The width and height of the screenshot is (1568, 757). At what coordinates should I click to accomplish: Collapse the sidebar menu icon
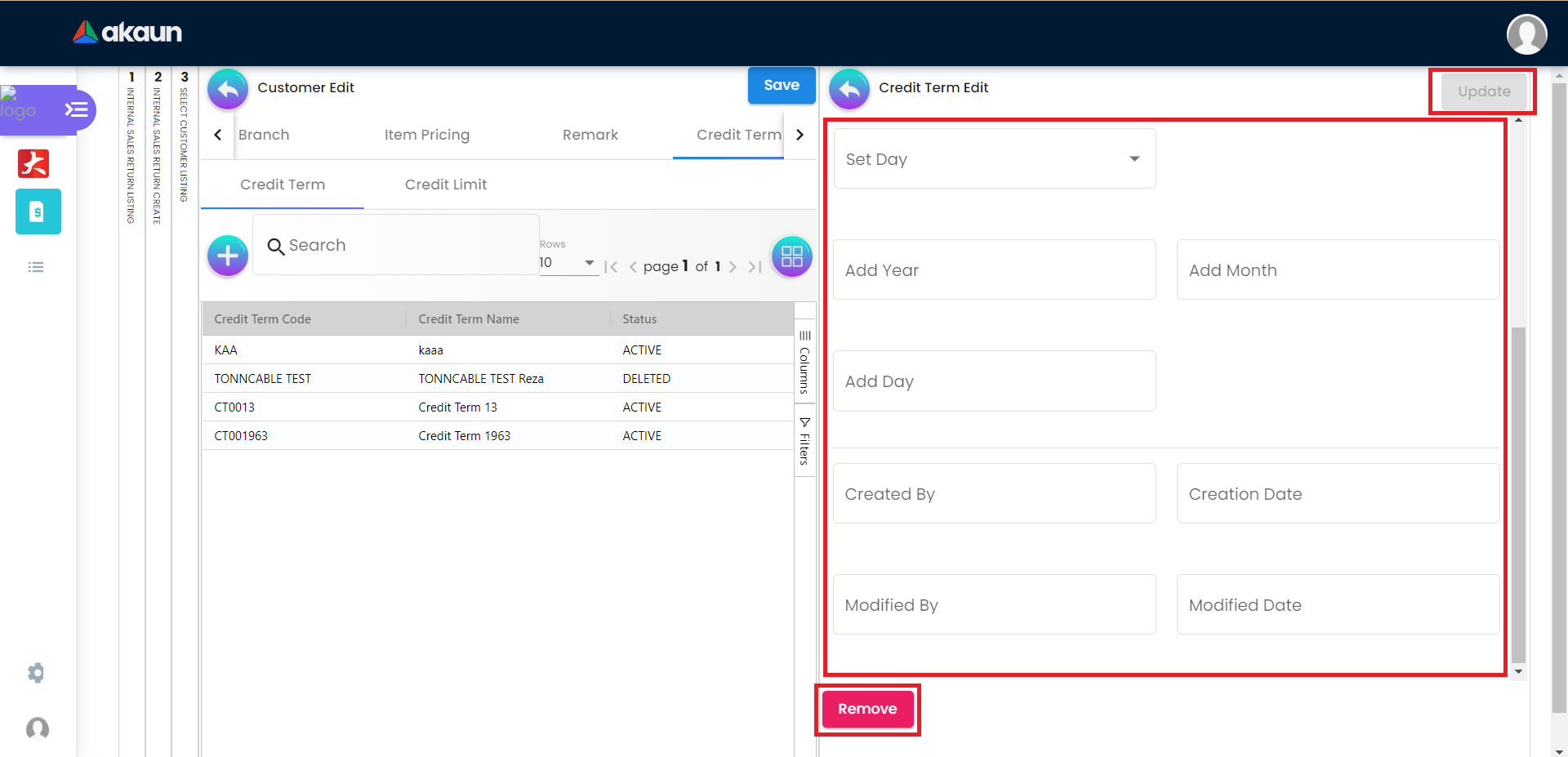77,109
